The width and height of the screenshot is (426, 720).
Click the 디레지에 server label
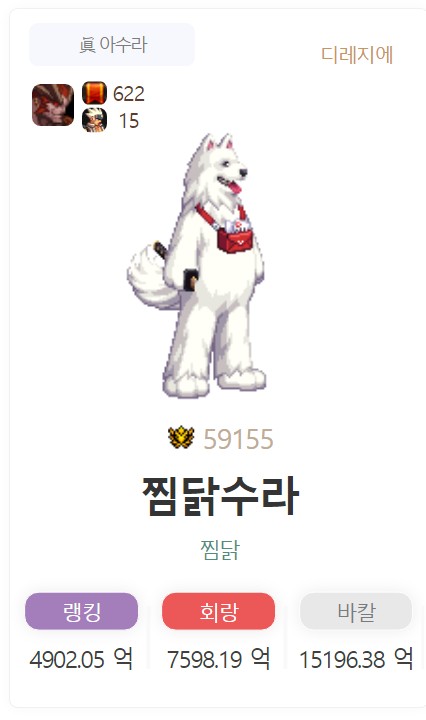coord(357,55)
